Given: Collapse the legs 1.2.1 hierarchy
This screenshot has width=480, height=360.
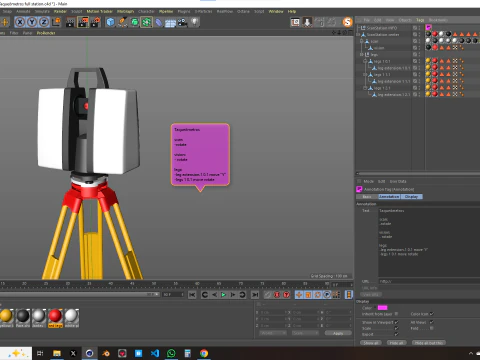Looking at the screenshot, I should pyautogui.click(x=365, y=88).
